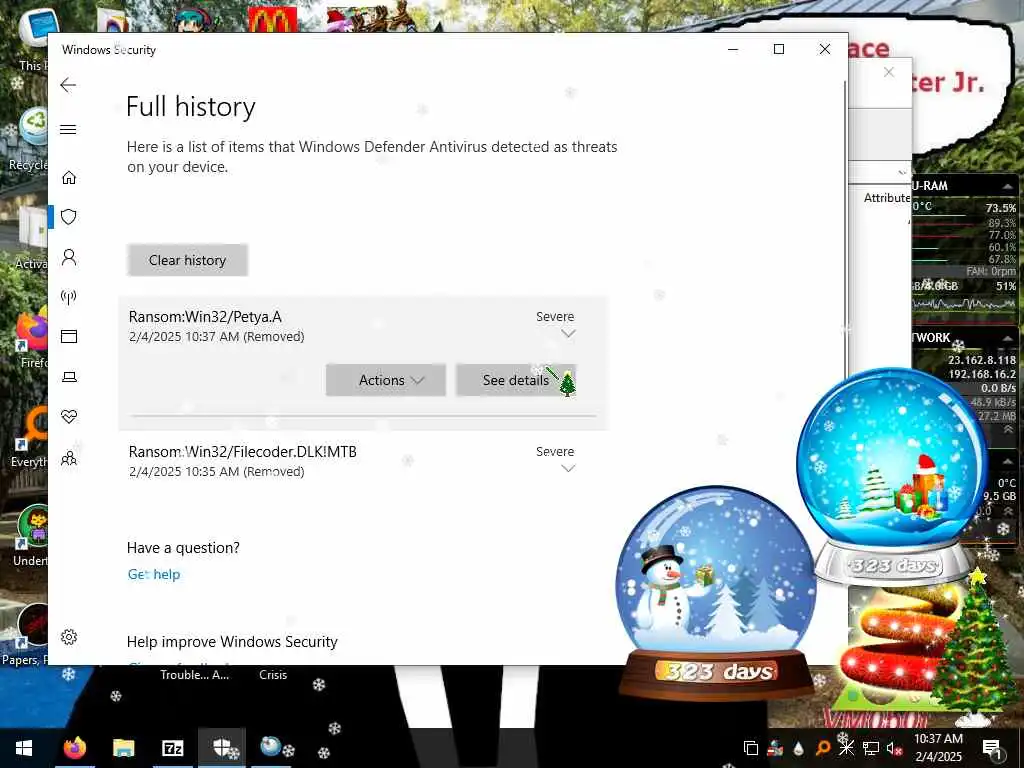Expand the Filecoder.DLK!MTB entry chevron
This screenshot has width=1024, height=768.
[568, 469]
